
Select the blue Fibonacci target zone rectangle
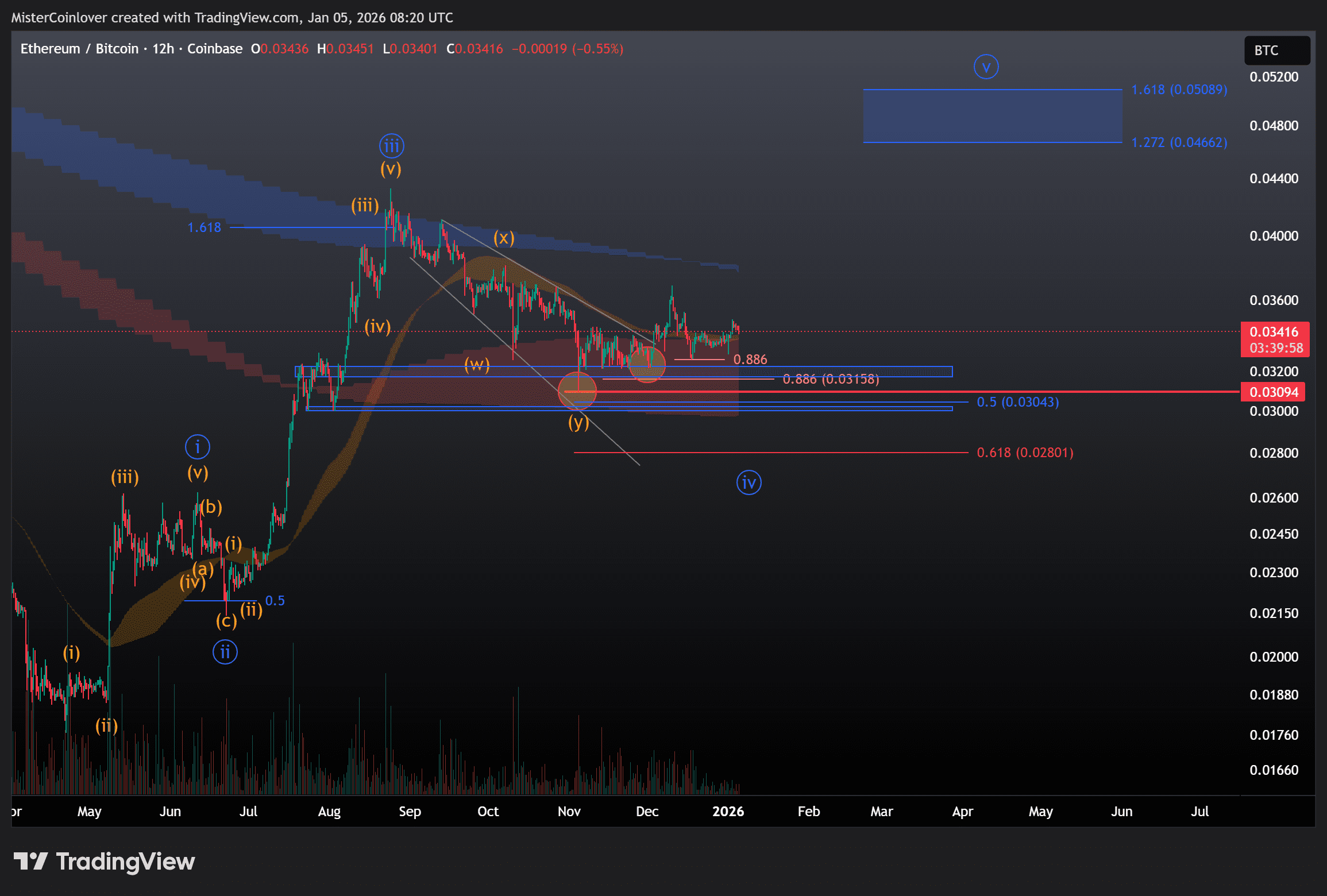992,116
